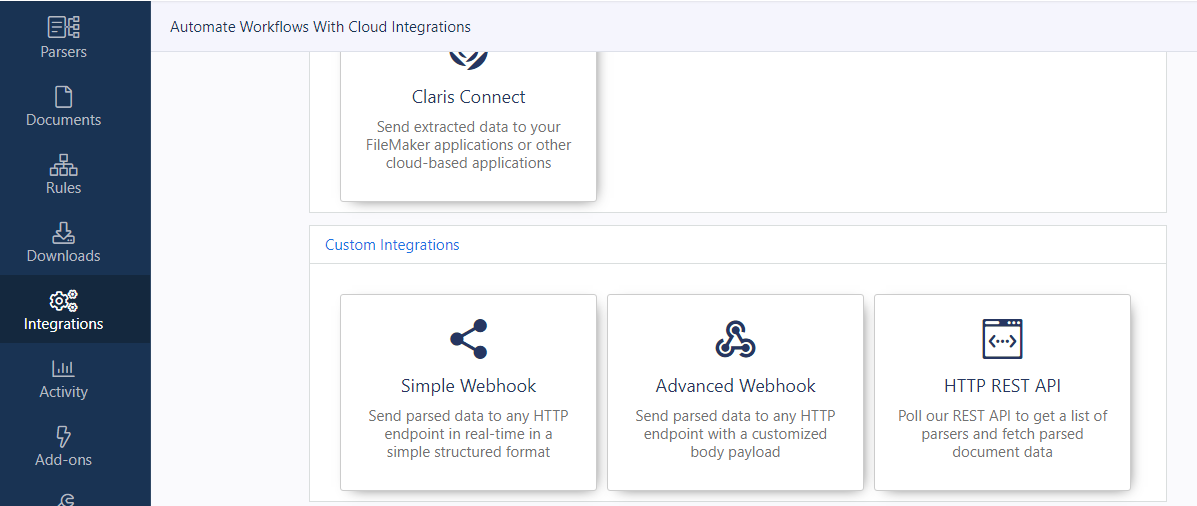Image resolution: width=1197 pixels, height=506 pixels.
Task: Open the Simple Webhook card title
Action: [469, 385]
